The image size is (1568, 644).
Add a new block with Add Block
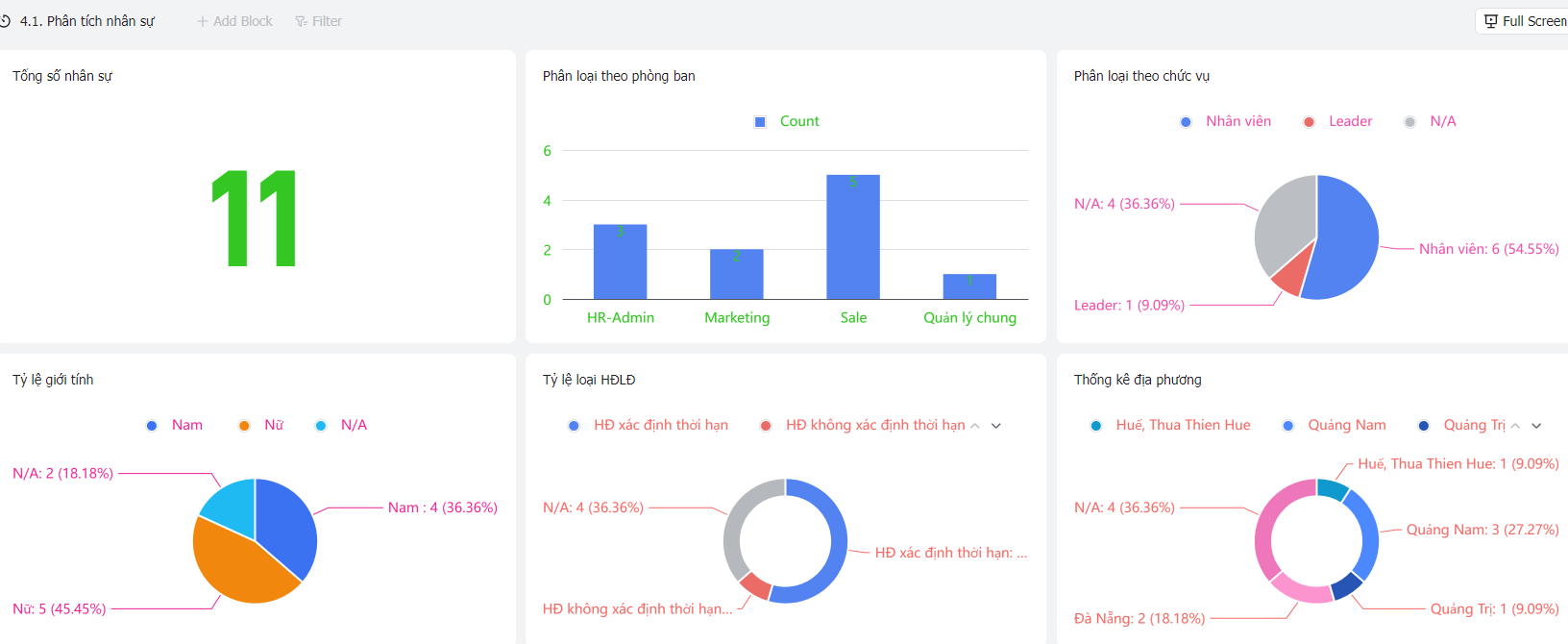click(x=235, y=21)
